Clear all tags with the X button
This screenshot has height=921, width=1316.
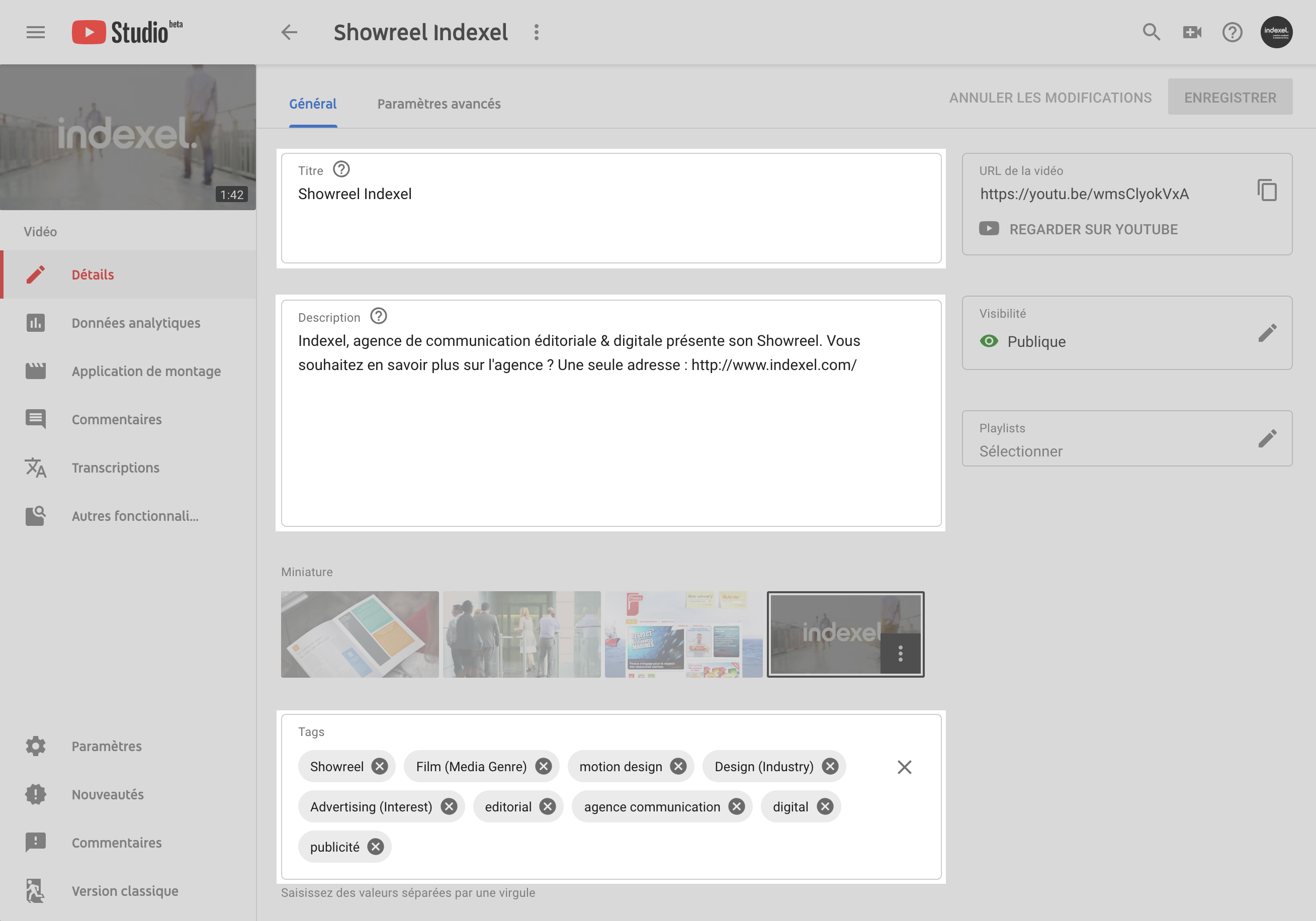905,767
